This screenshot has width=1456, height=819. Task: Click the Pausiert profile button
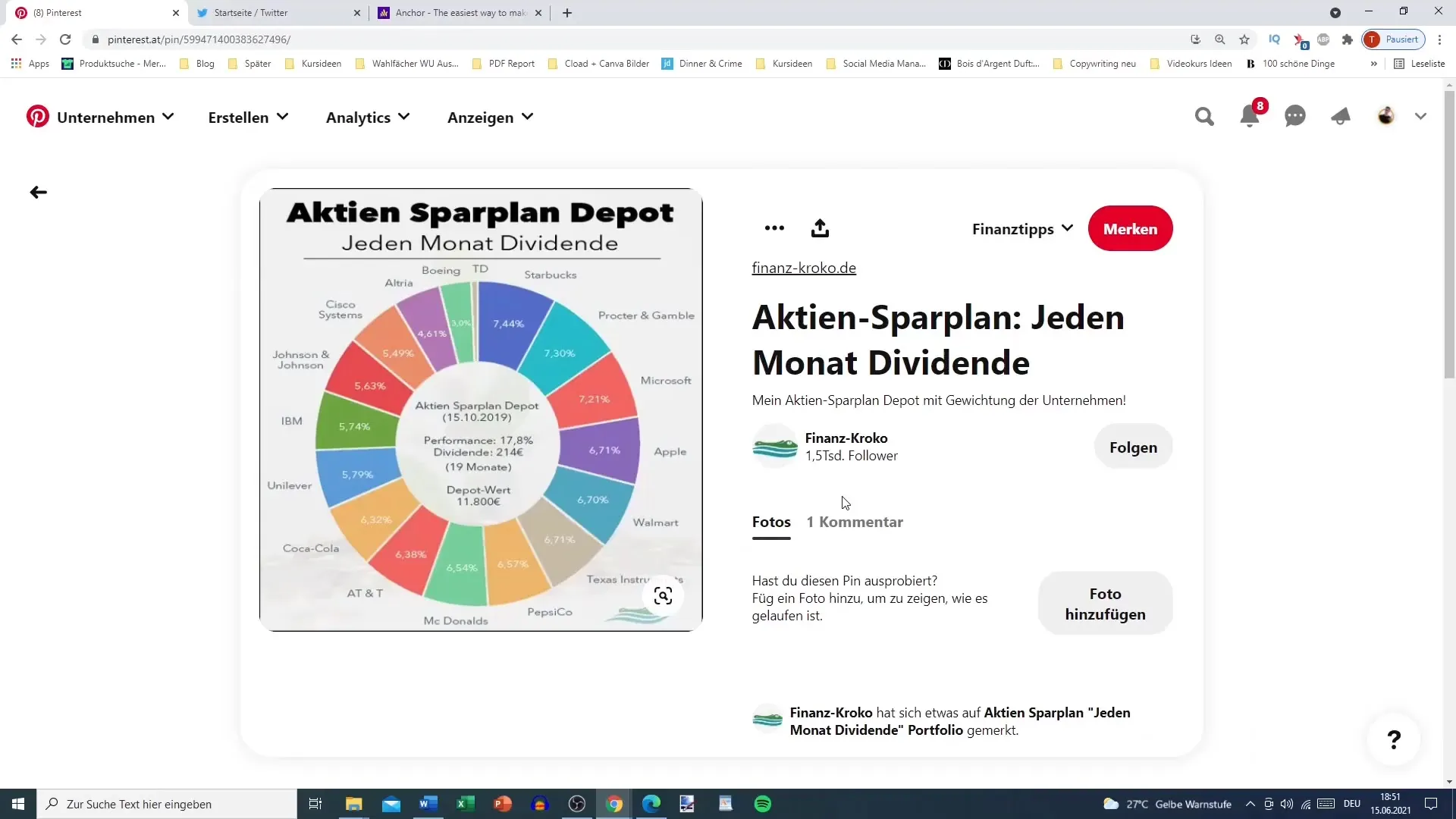tap(1394, 39)
